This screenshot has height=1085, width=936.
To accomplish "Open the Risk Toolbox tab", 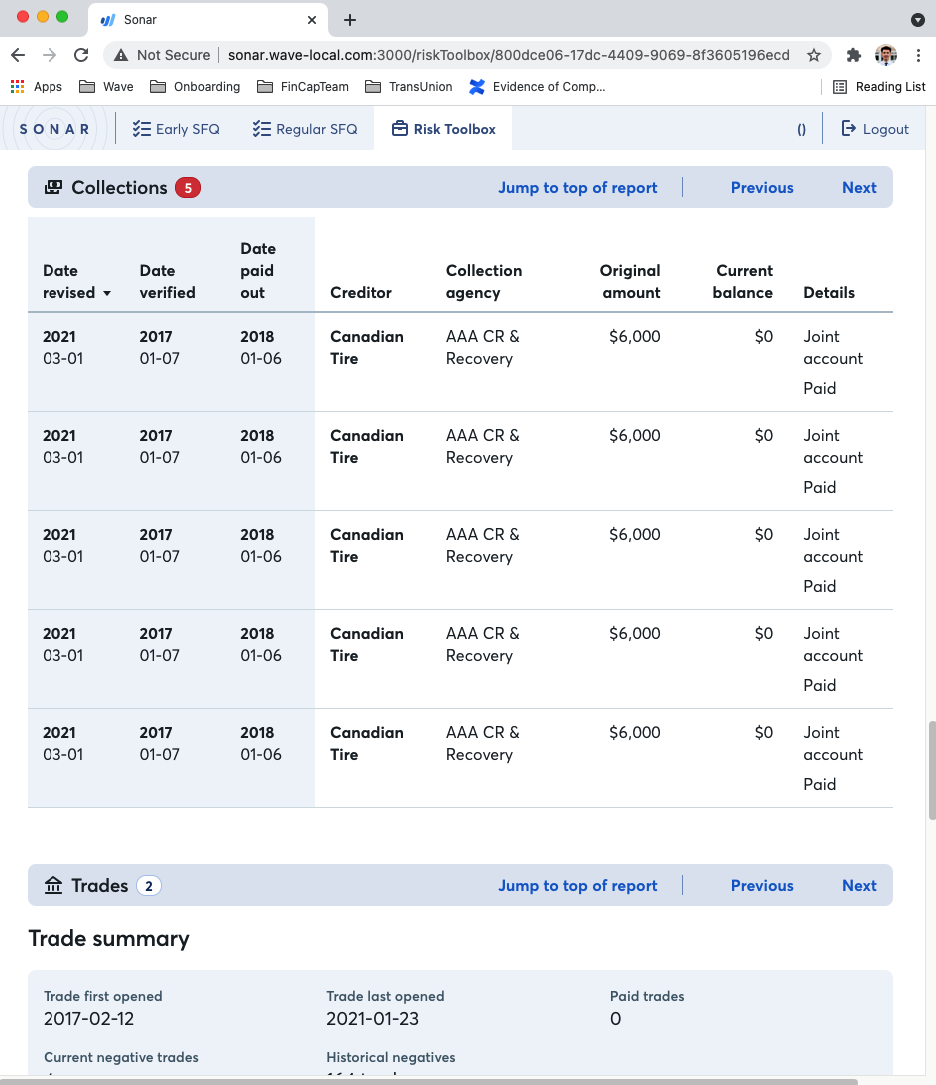I will (443, 129).
